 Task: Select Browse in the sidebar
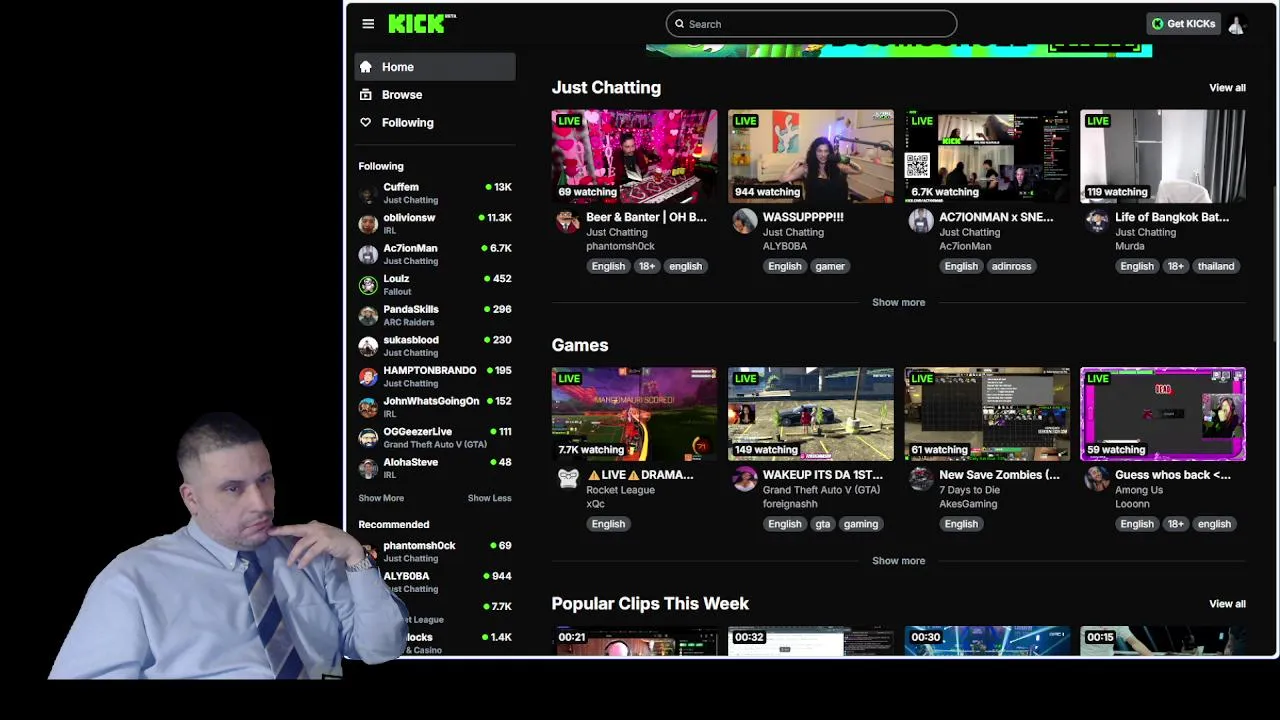tap(435, 95)
